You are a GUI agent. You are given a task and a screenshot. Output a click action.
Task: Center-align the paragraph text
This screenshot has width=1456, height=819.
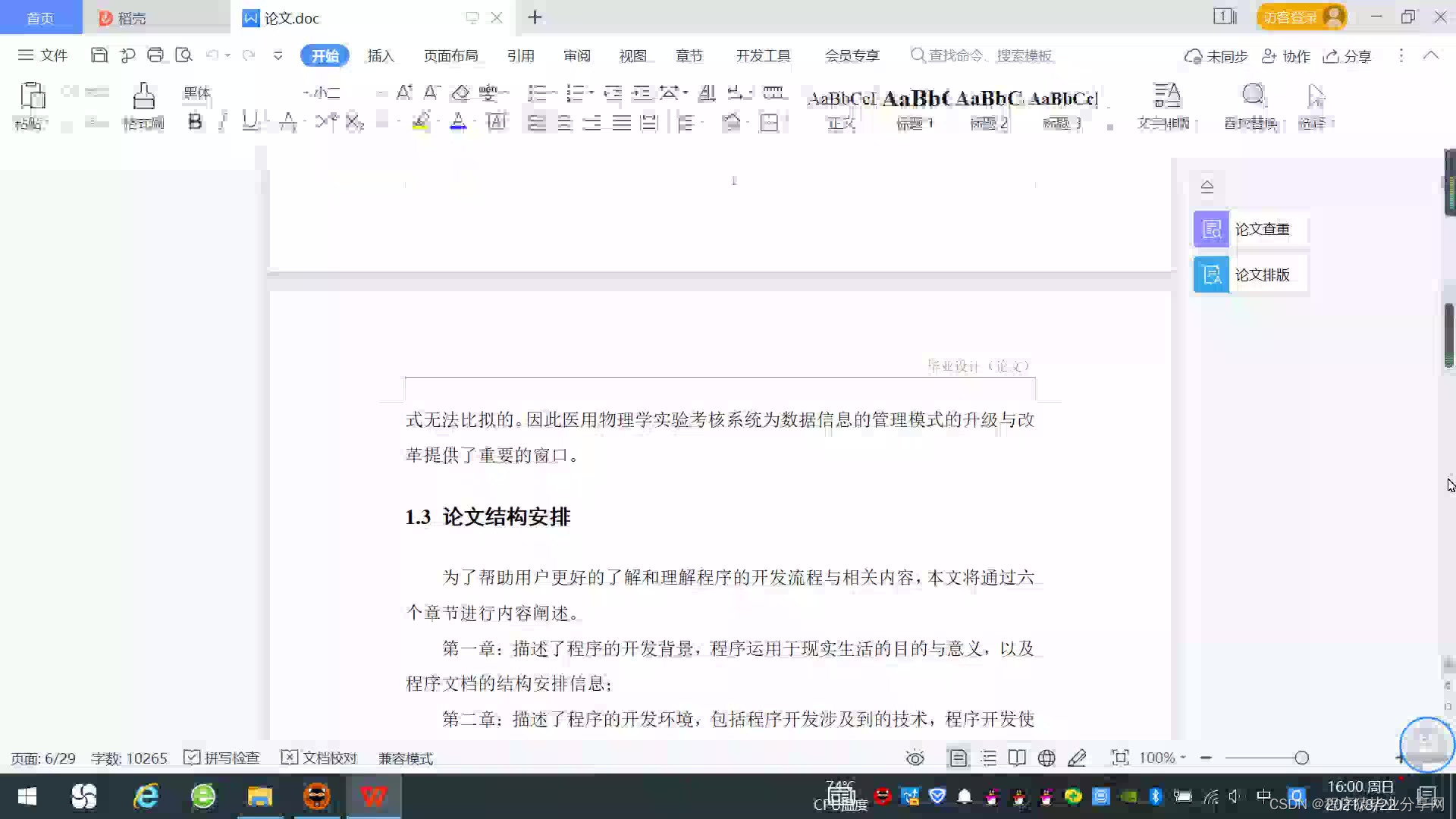[565, 122]
